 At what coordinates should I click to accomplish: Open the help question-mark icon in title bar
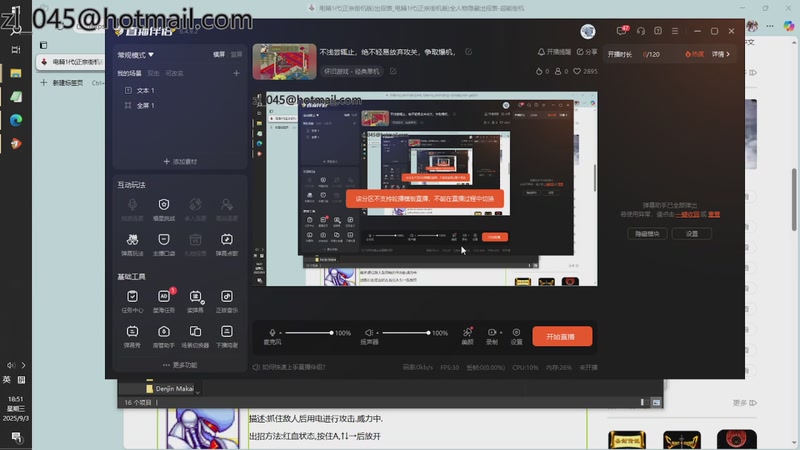point(658,31)
